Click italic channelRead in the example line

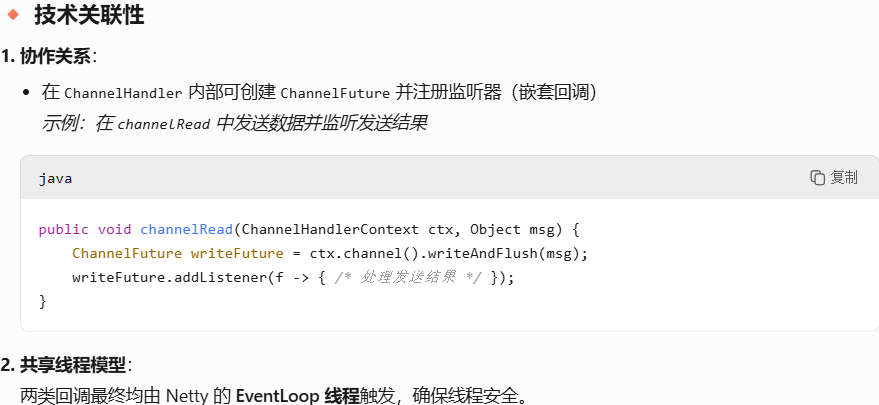pyautogui.click(x=164, y=124)
